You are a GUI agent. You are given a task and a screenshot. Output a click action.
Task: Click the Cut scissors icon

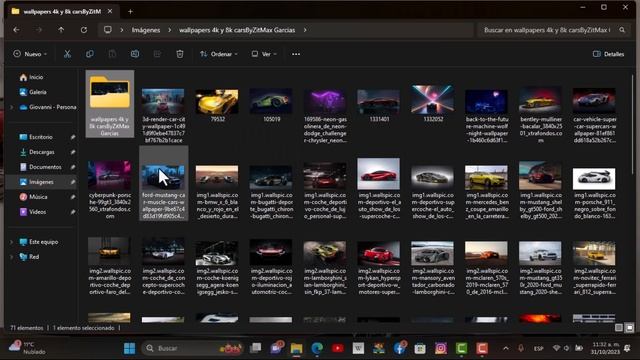pos(67,54)
